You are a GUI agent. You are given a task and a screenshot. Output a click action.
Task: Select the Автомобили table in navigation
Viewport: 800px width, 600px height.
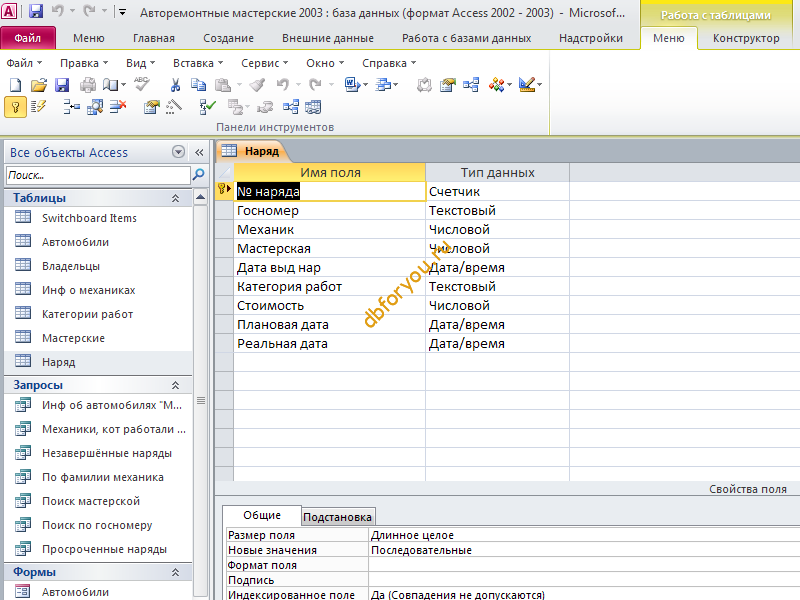pyautogui.click(x=76, y=242)
